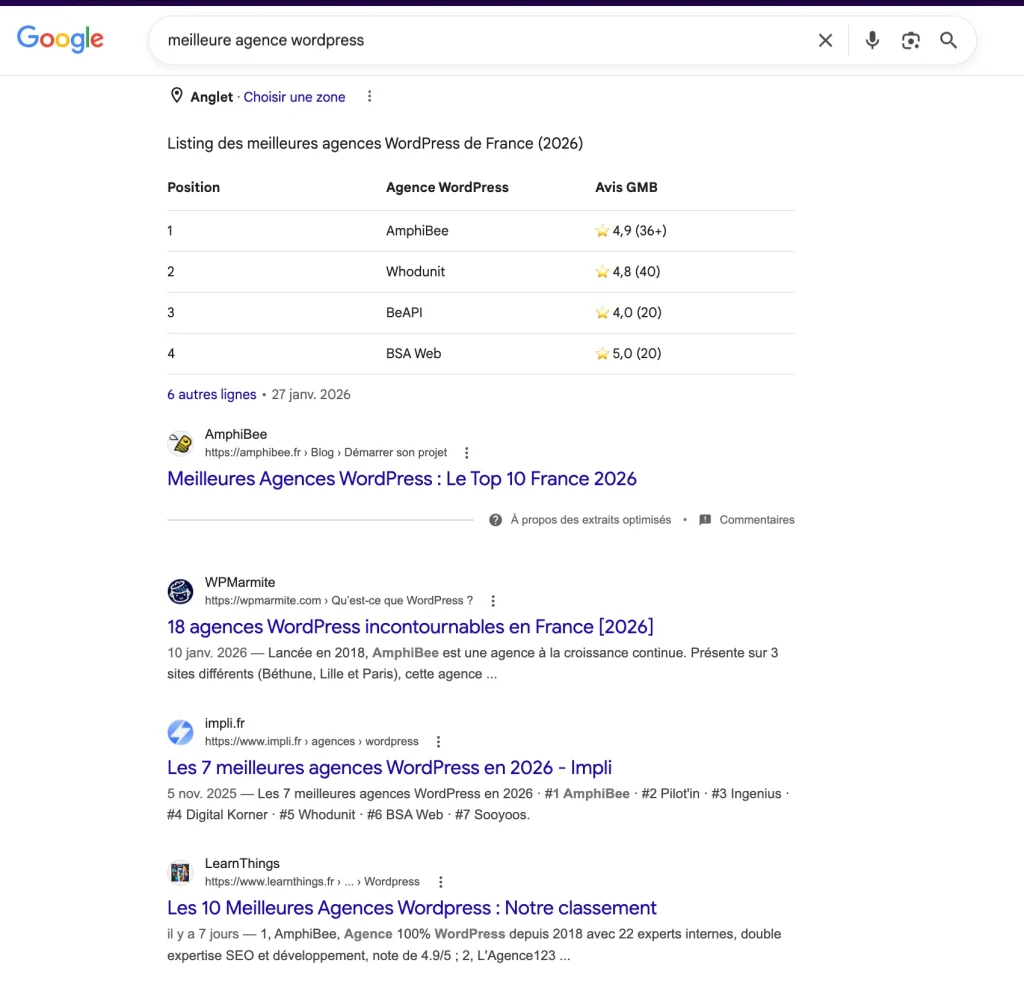1024x992 pixels.
Task: Click the question mark icon for extraits optimisés
Action: coord(496,520)
